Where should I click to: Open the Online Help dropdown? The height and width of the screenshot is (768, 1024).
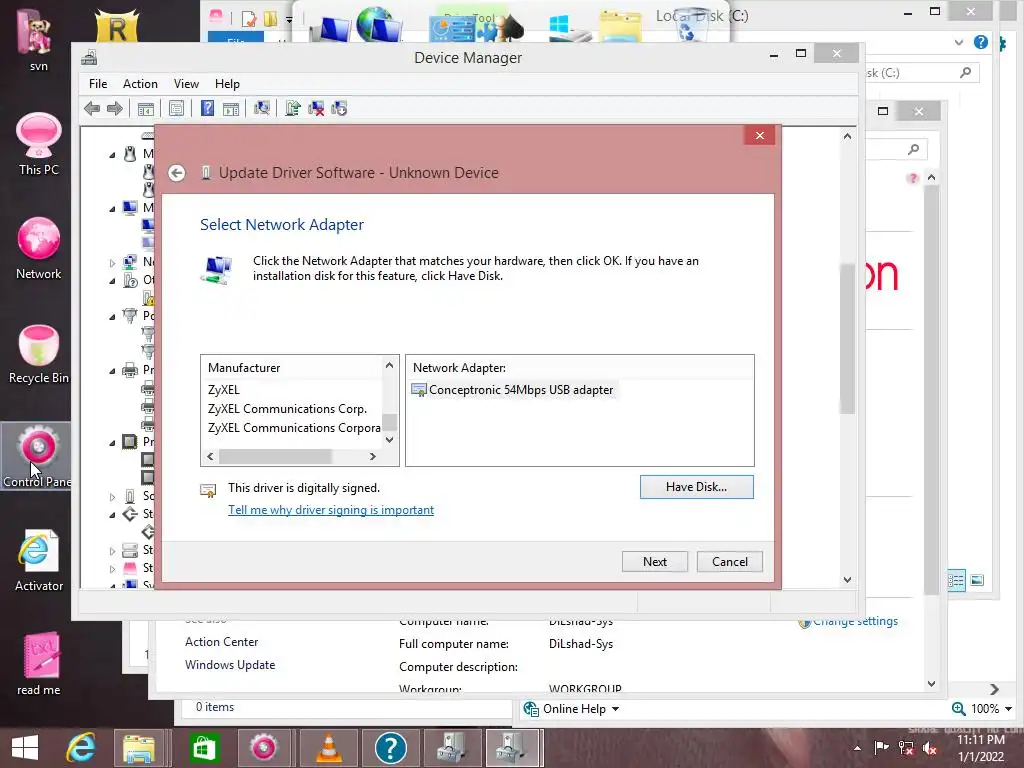pos(572,709)
